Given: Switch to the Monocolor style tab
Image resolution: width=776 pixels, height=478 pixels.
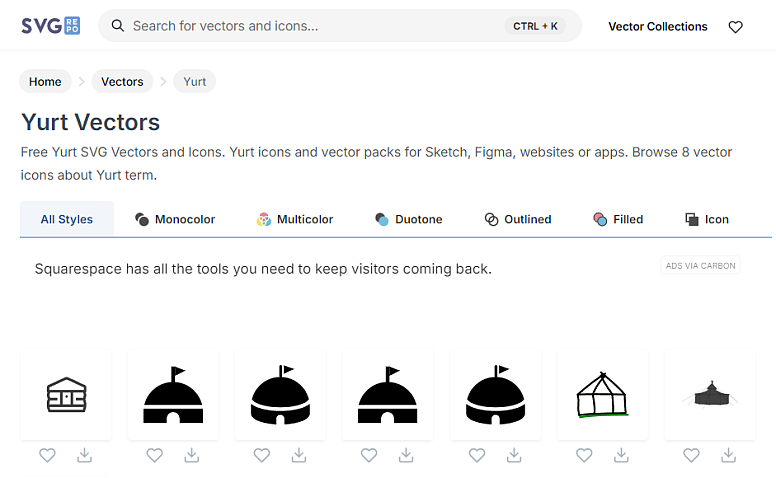Looking at the screenshot, I should 175,219.
